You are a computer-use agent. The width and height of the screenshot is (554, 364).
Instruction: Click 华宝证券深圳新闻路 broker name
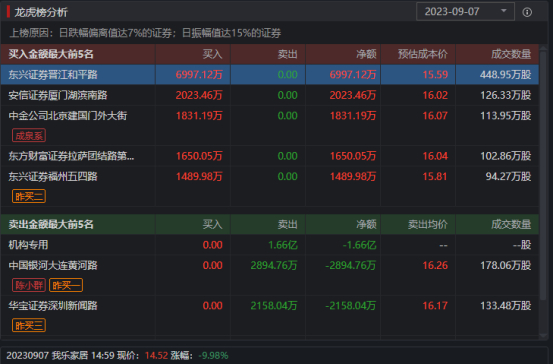[53, 306]
